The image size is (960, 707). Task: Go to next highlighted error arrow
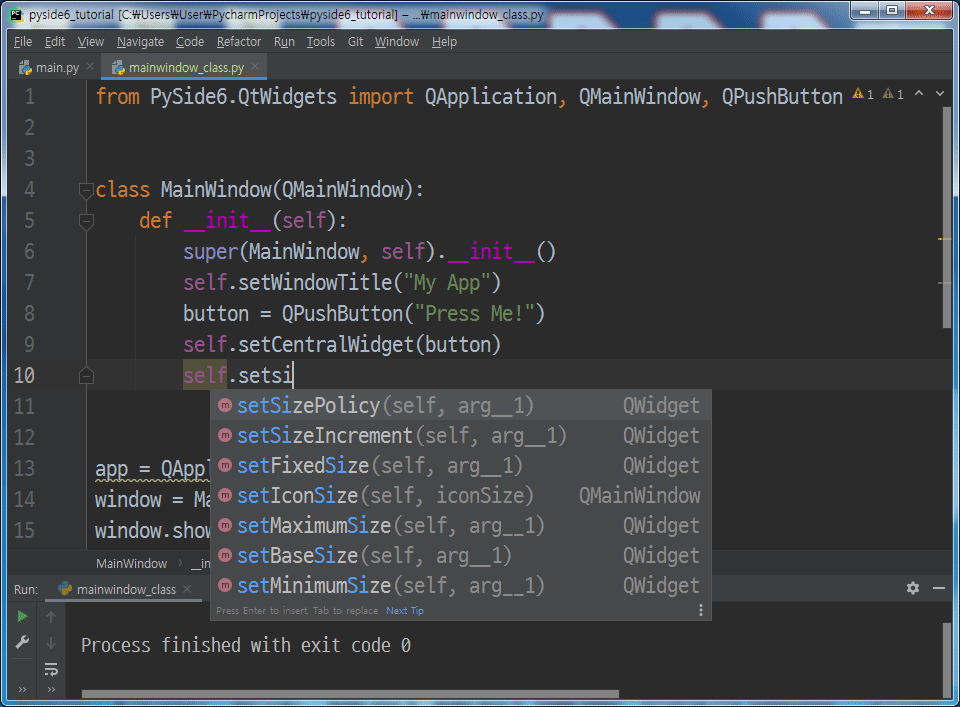[940, 94]
